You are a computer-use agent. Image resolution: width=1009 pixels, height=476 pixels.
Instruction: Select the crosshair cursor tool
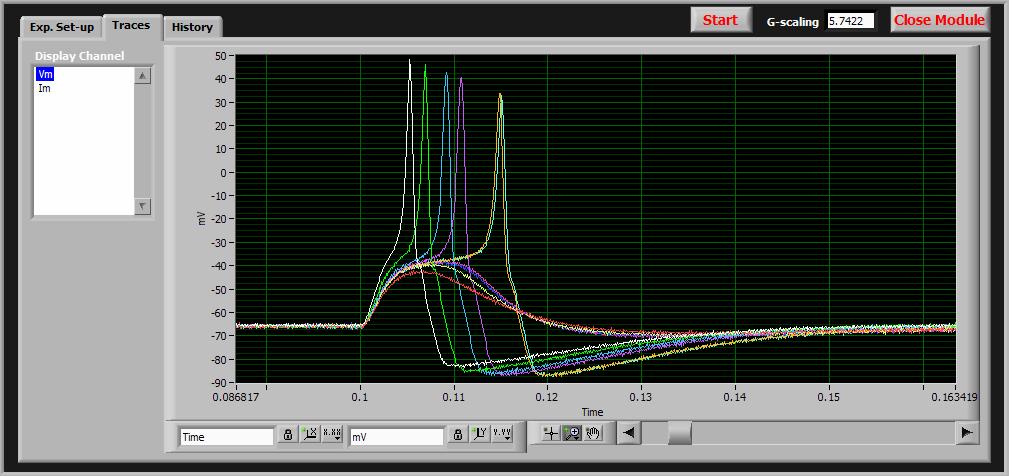point(550,433)
